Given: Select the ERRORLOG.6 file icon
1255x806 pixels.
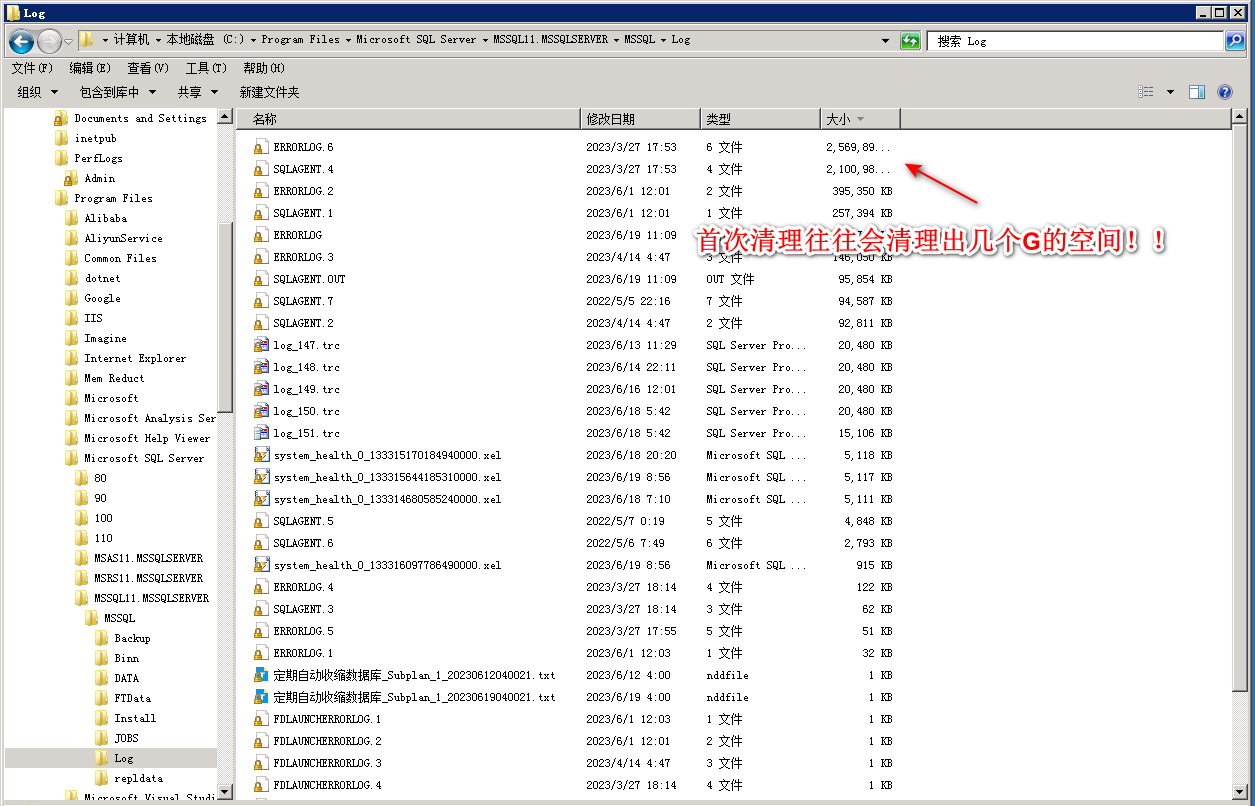Looking at the screenshot, I should [x=262, y=147].
